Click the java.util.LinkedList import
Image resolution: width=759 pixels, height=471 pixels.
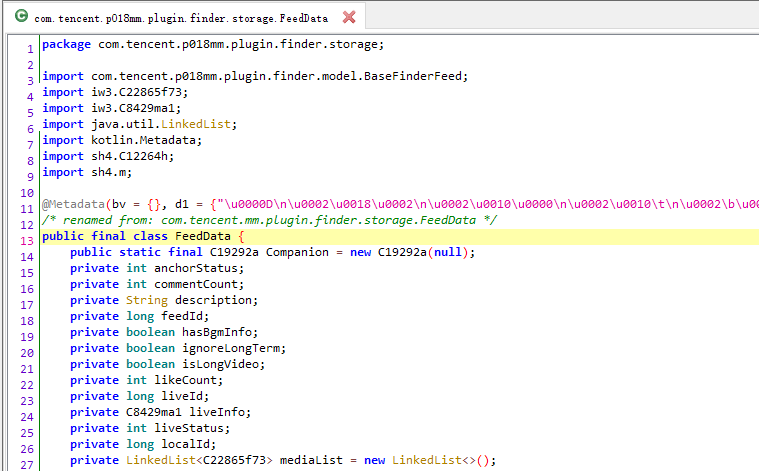pyautogui.click(x=164, y=124)
